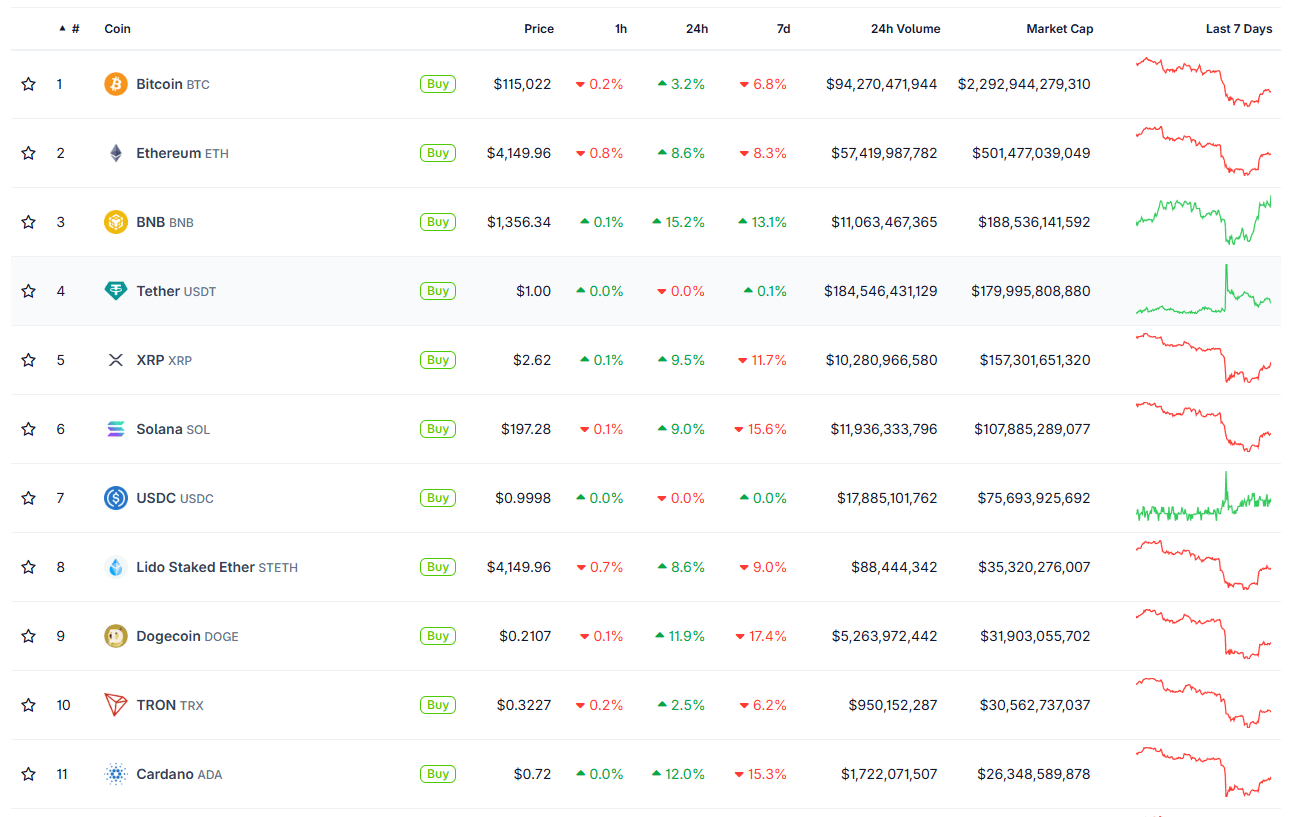Click the BNB yellow coin icon

coord(116,222)
